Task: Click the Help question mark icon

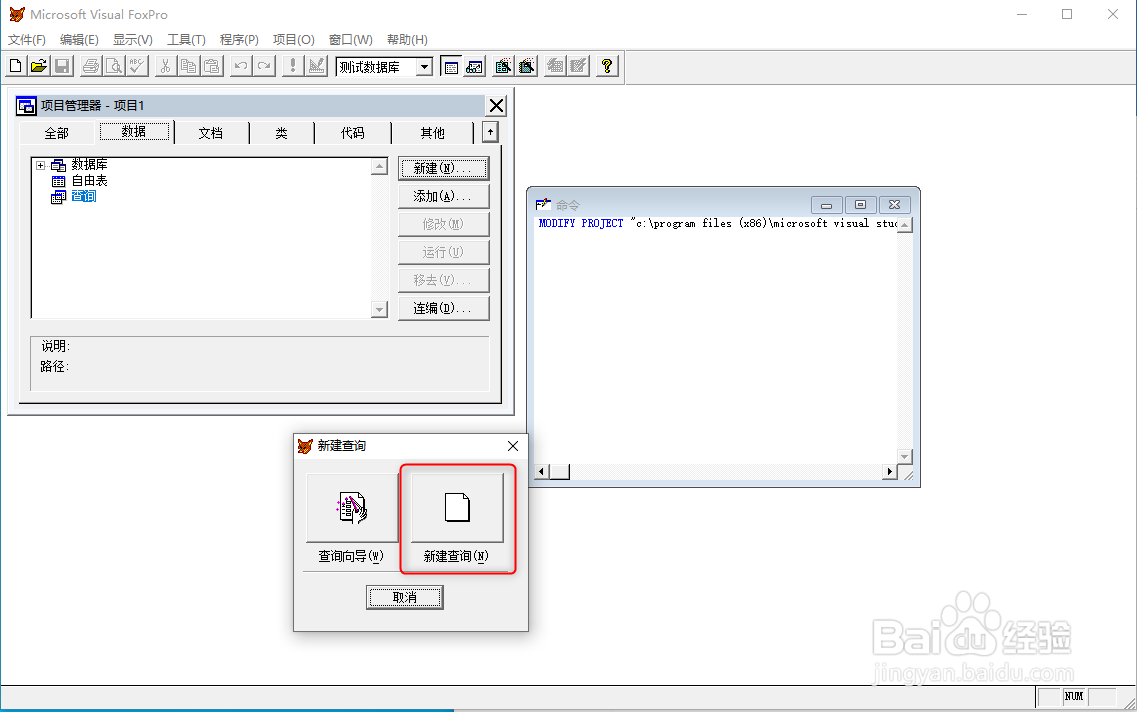Action: [x=607, y=67]
